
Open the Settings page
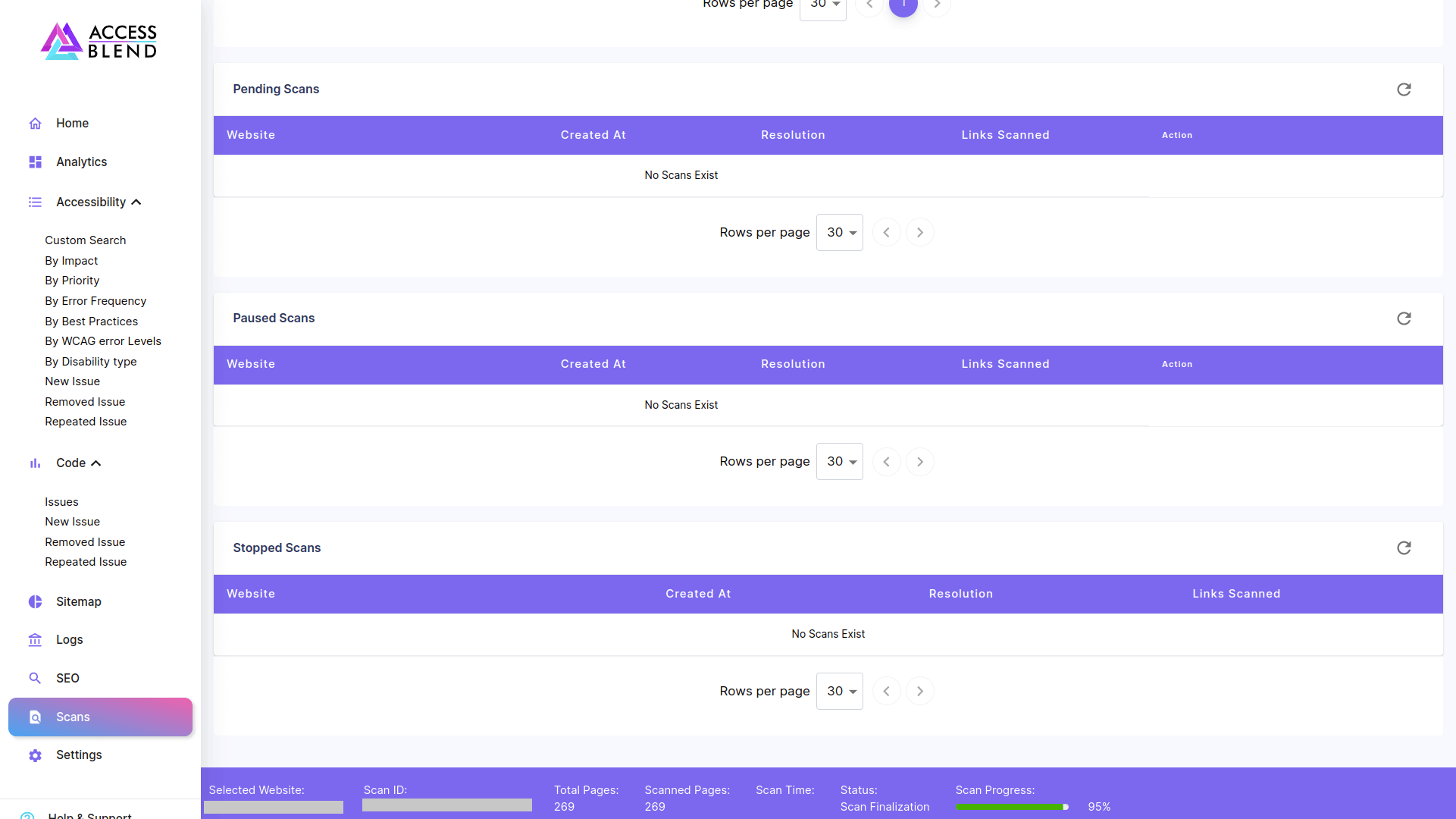pyautogui.click(x=79, y=755)
